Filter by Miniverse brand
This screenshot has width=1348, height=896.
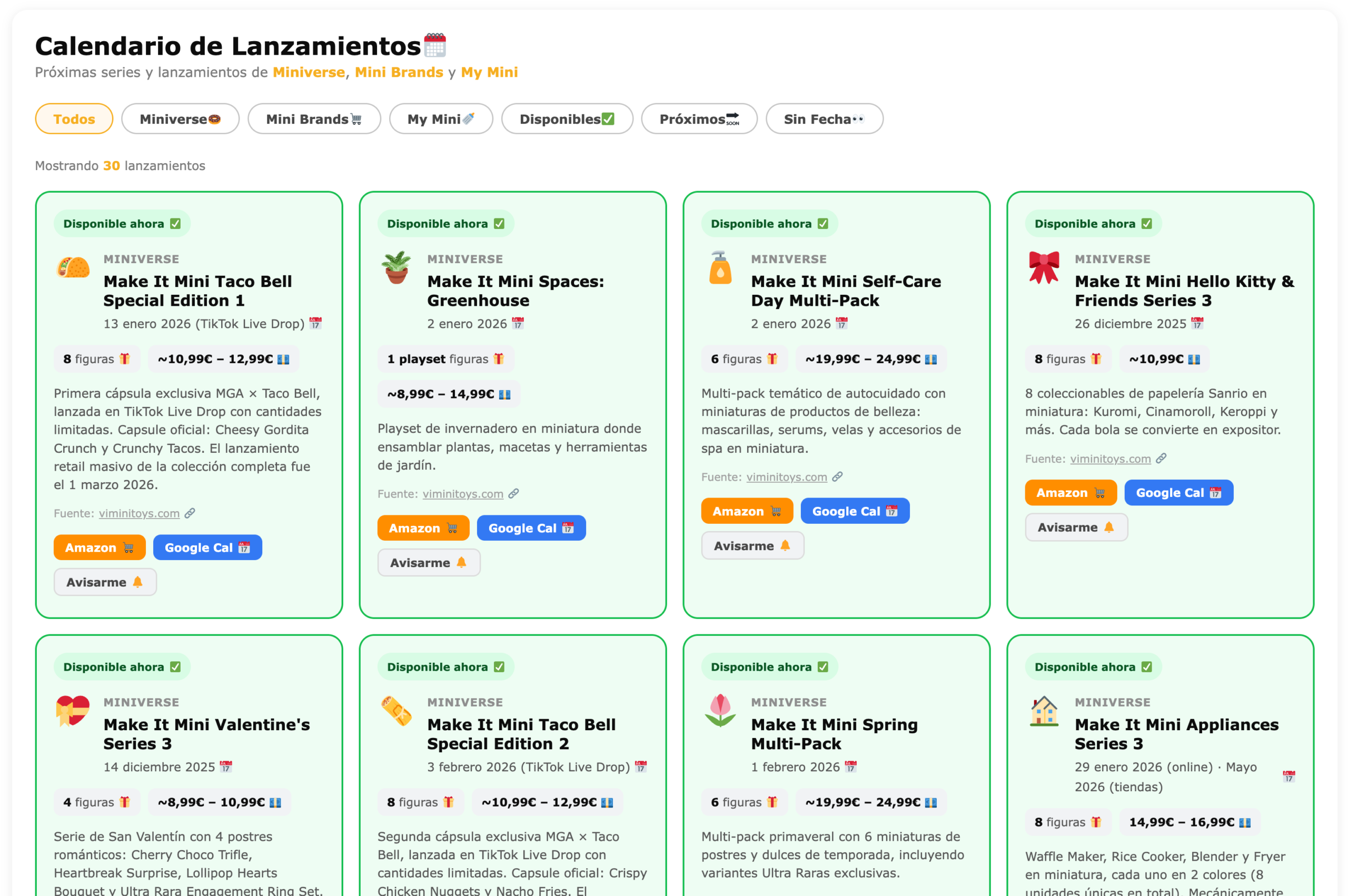coord(180,119)
